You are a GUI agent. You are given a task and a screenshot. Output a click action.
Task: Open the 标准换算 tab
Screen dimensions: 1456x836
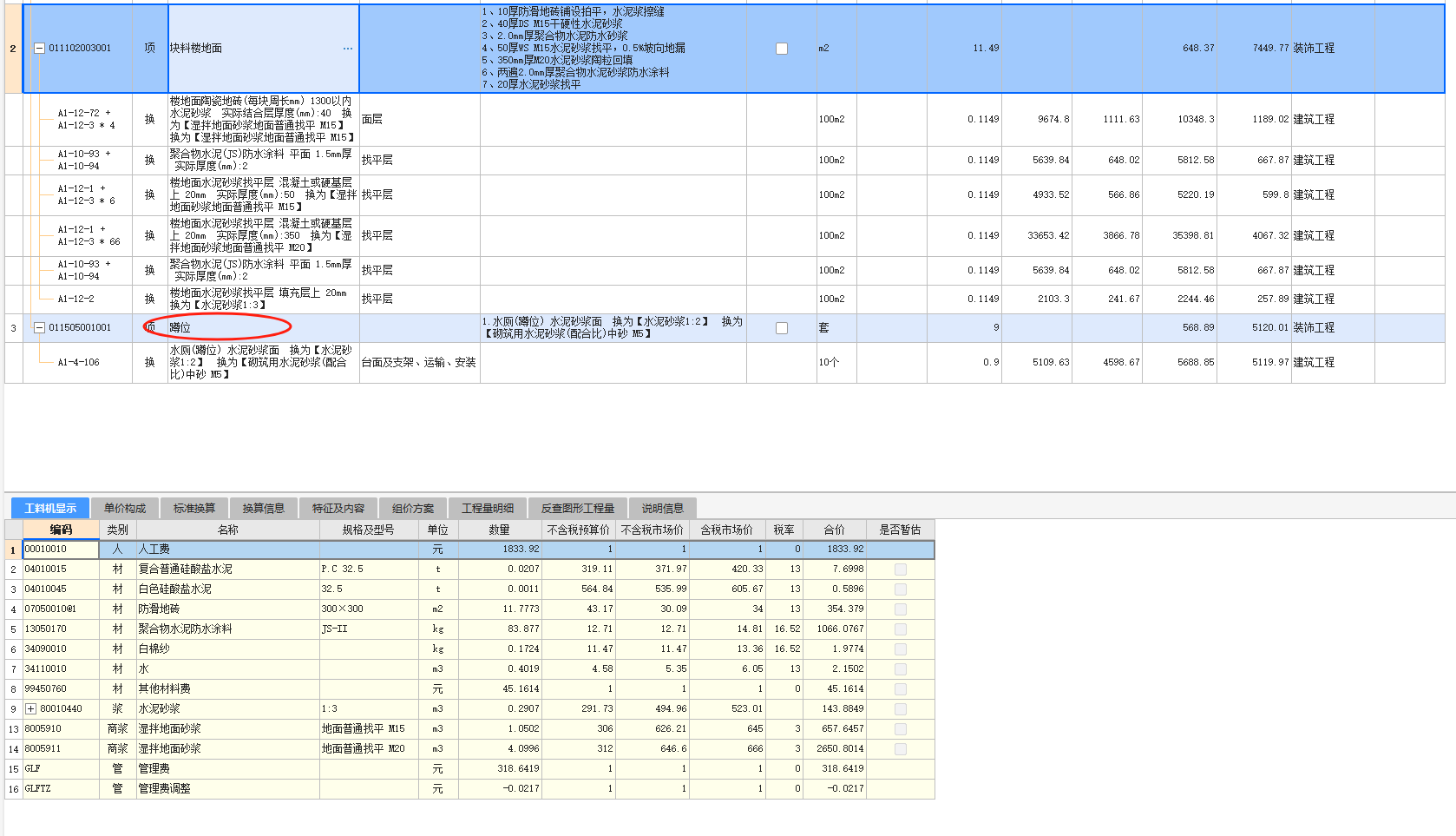194,509
